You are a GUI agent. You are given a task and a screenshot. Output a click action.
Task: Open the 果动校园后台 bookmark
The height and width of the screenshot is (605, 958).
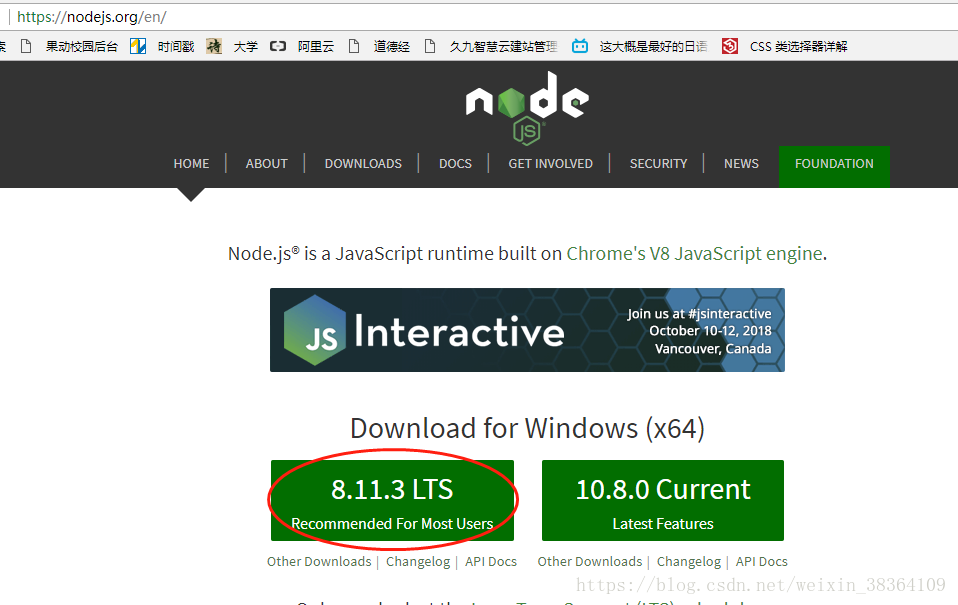coord(69,46)
